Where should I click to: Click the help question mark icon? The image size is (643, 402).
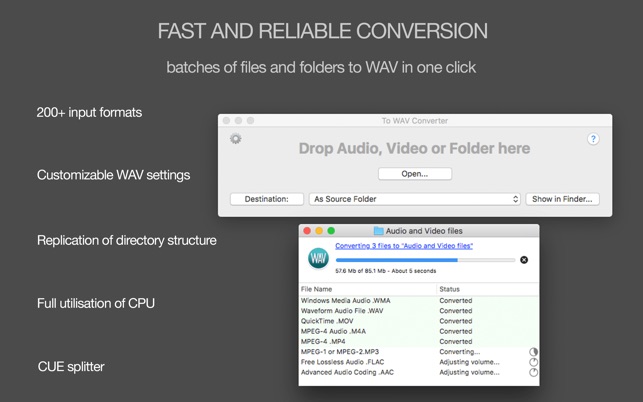coord(593,139)
